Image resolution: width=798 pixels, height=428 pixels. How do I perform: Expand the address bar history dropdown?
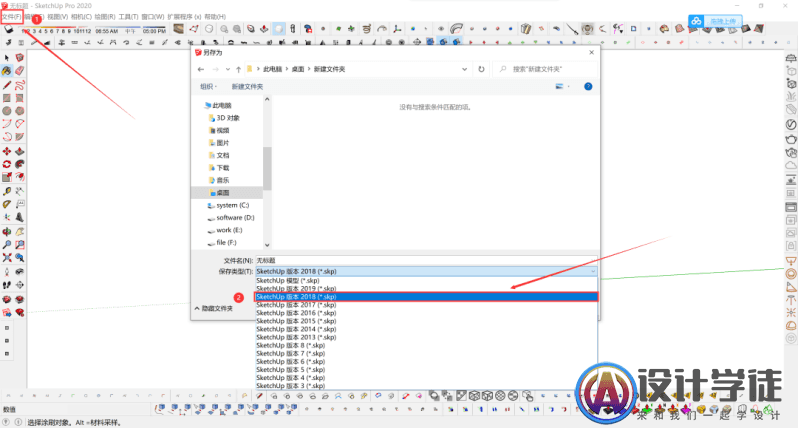click(x=464, y=69)
